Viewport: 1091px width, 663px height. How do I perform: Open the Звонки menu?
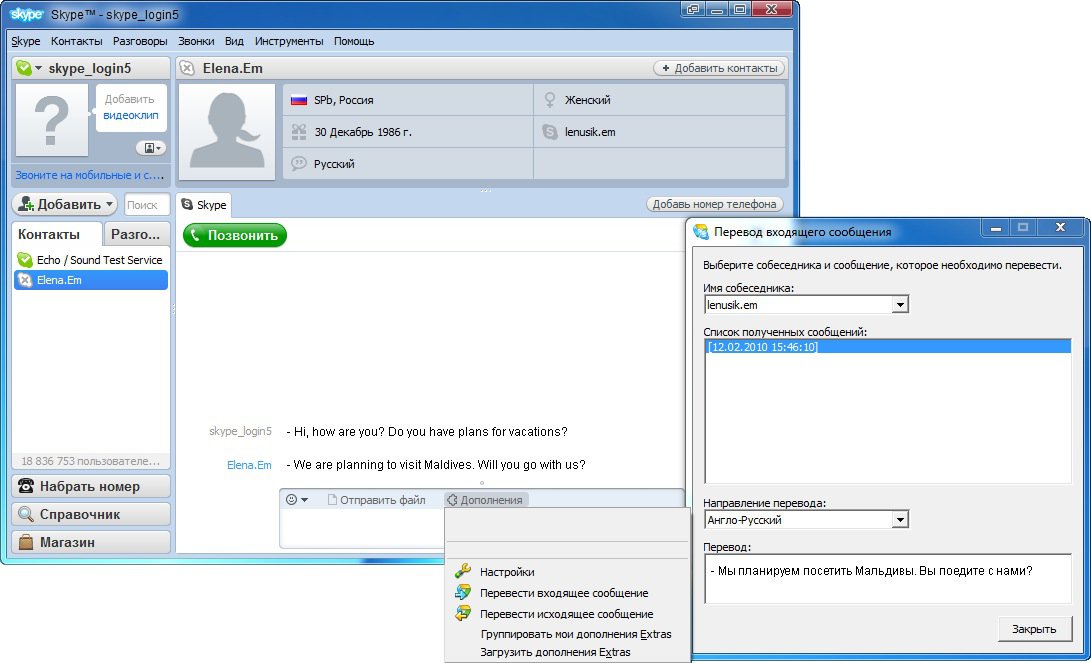point(196,41)
